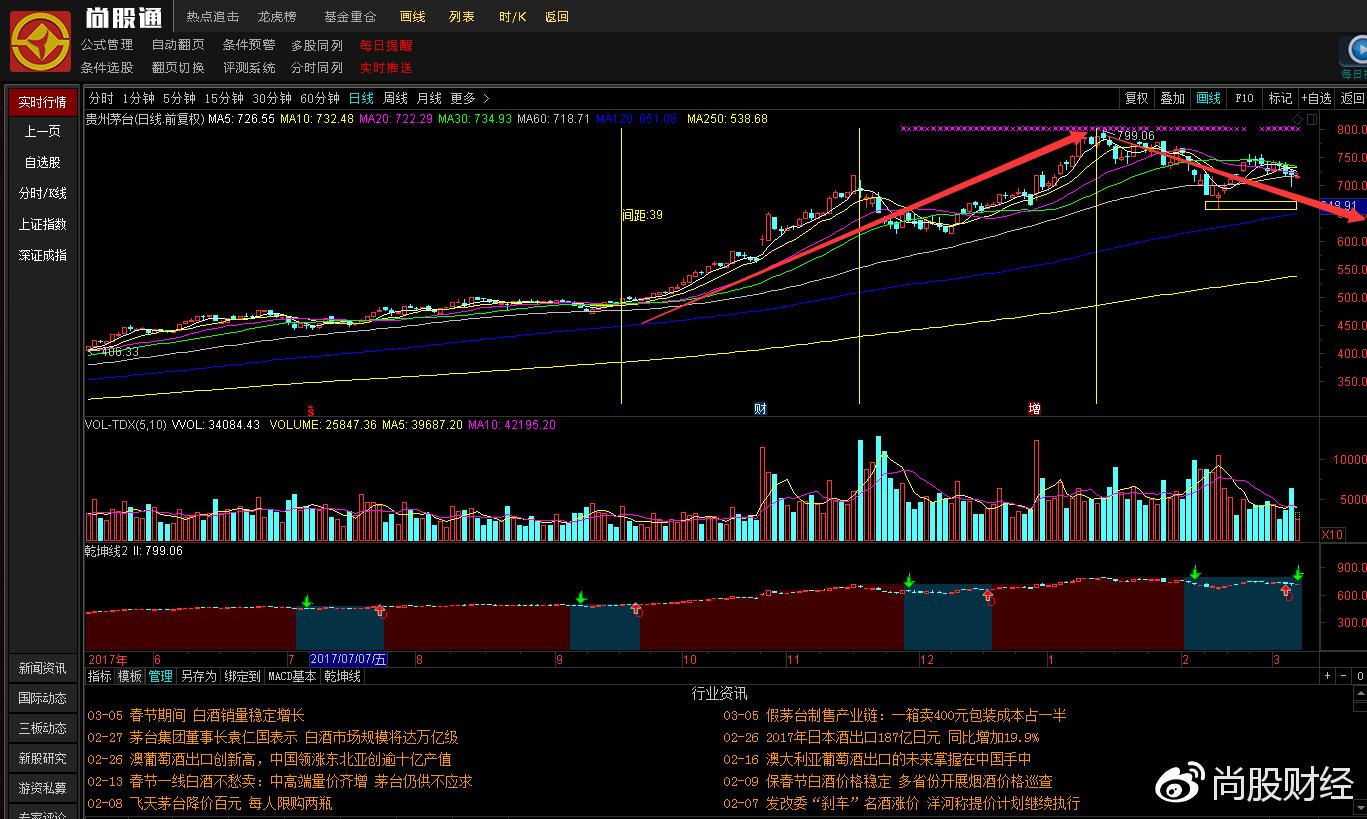The height and width of the screenshot is (819, 1367).
Task: Click the 实时行情 sidebar button
Action: point(42,102)
